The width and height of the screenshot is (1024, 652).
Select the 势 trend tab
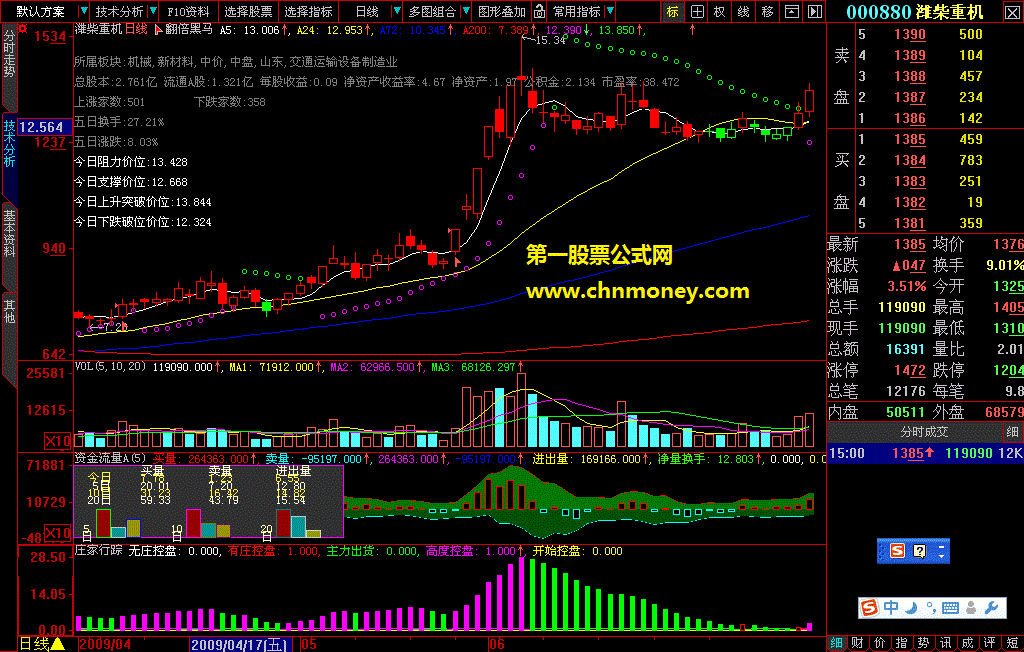923,643
